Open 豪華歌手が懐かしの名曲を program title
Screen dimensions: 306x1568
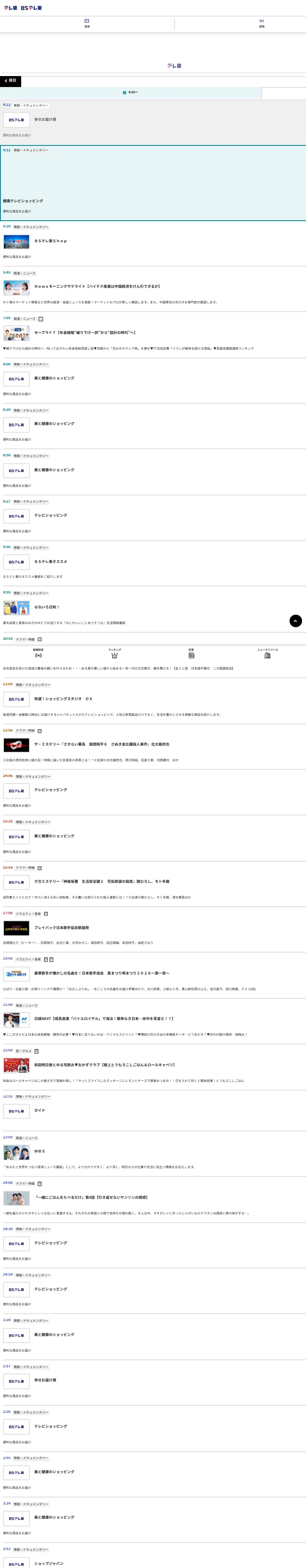[x=102, y=973]
